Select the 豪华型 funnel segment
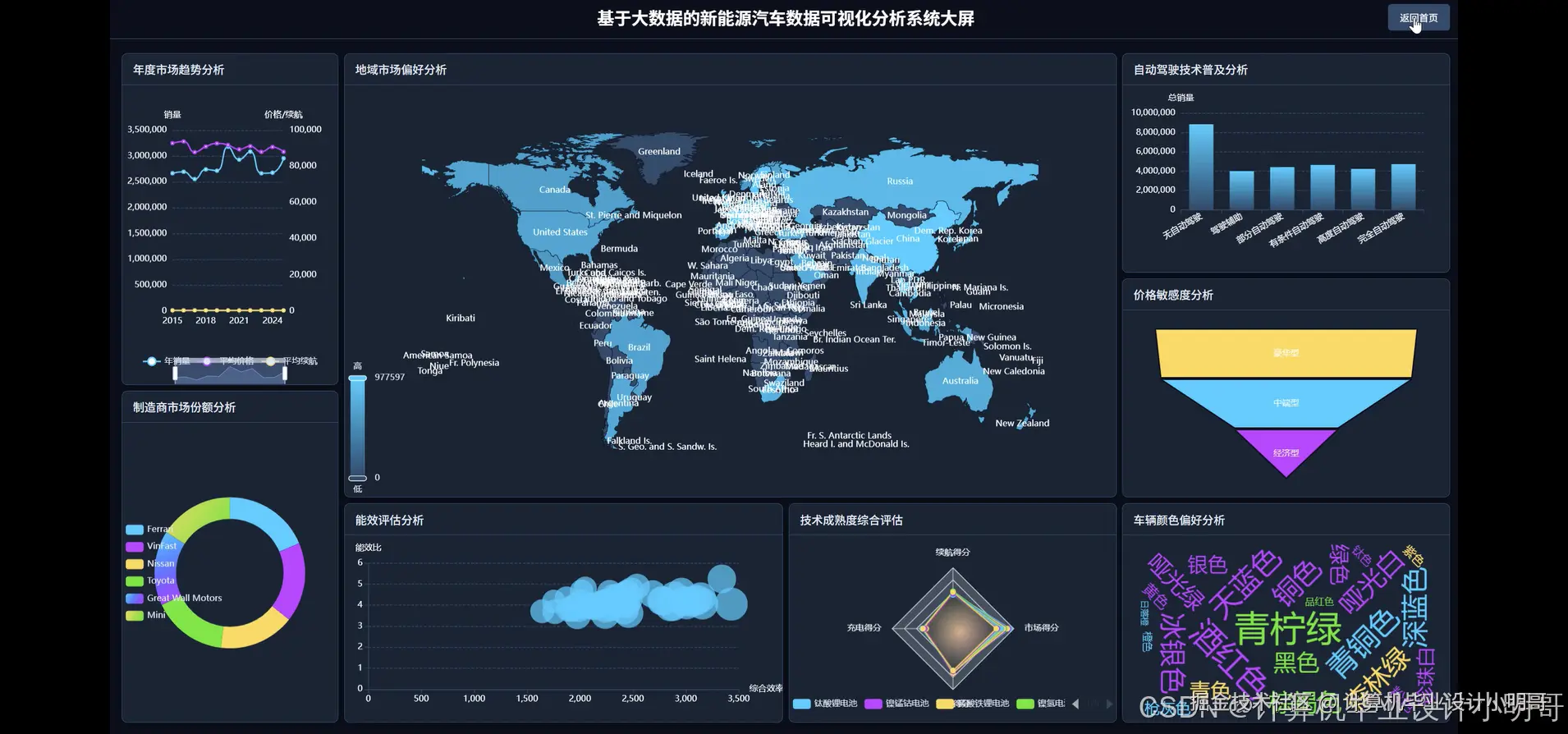This screenshot has height=734, width=1568. coord(1286,353)
